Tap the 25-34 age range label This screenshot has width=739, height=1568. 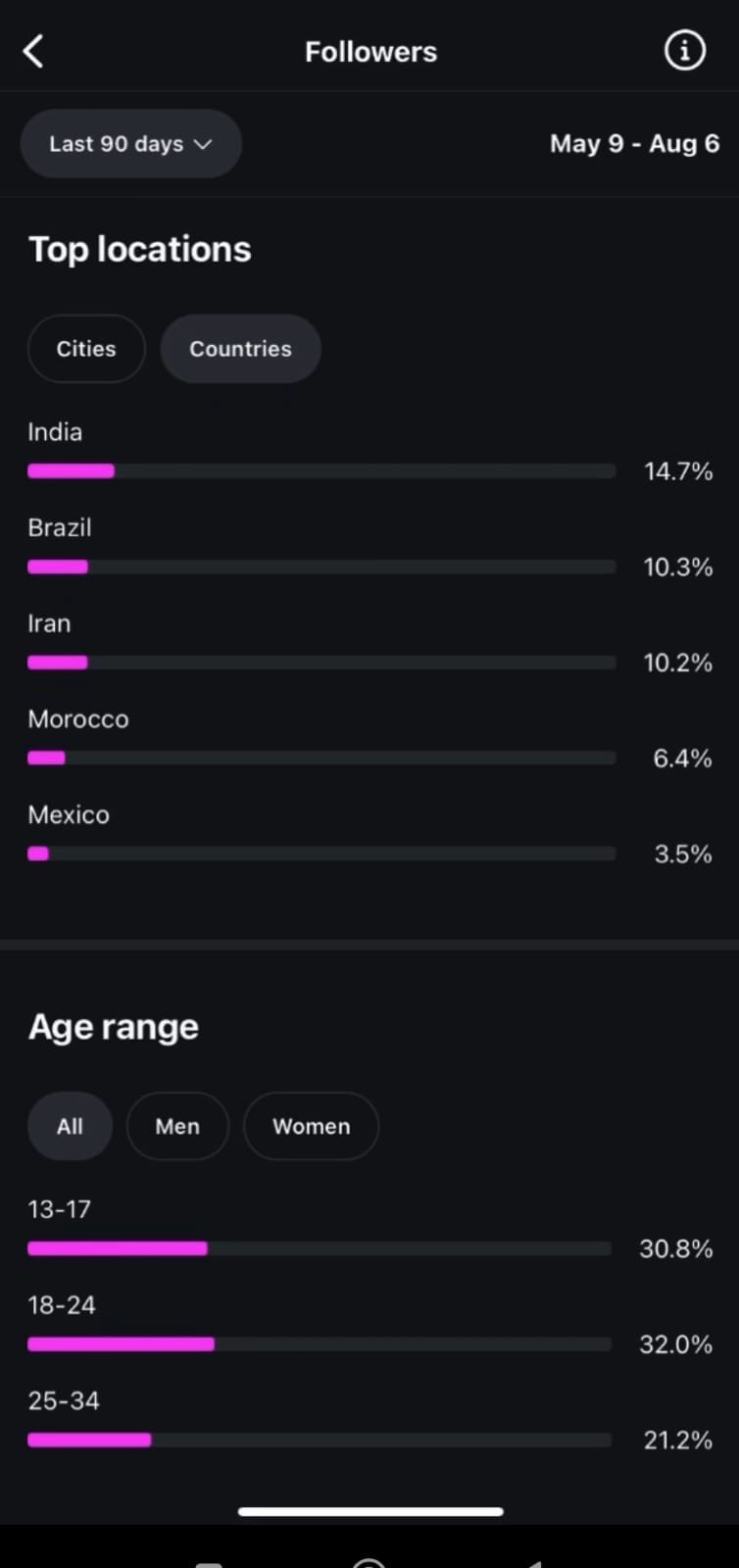coord(64,1401)
